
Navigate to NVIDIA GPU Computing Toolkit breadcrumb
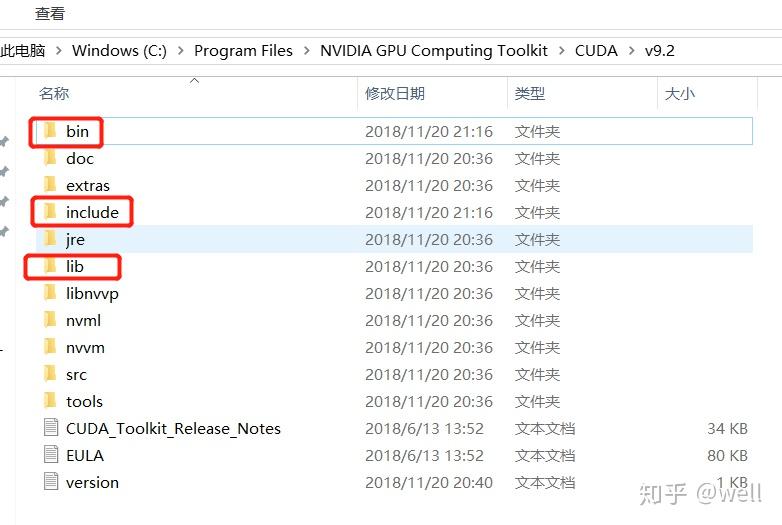434,51
